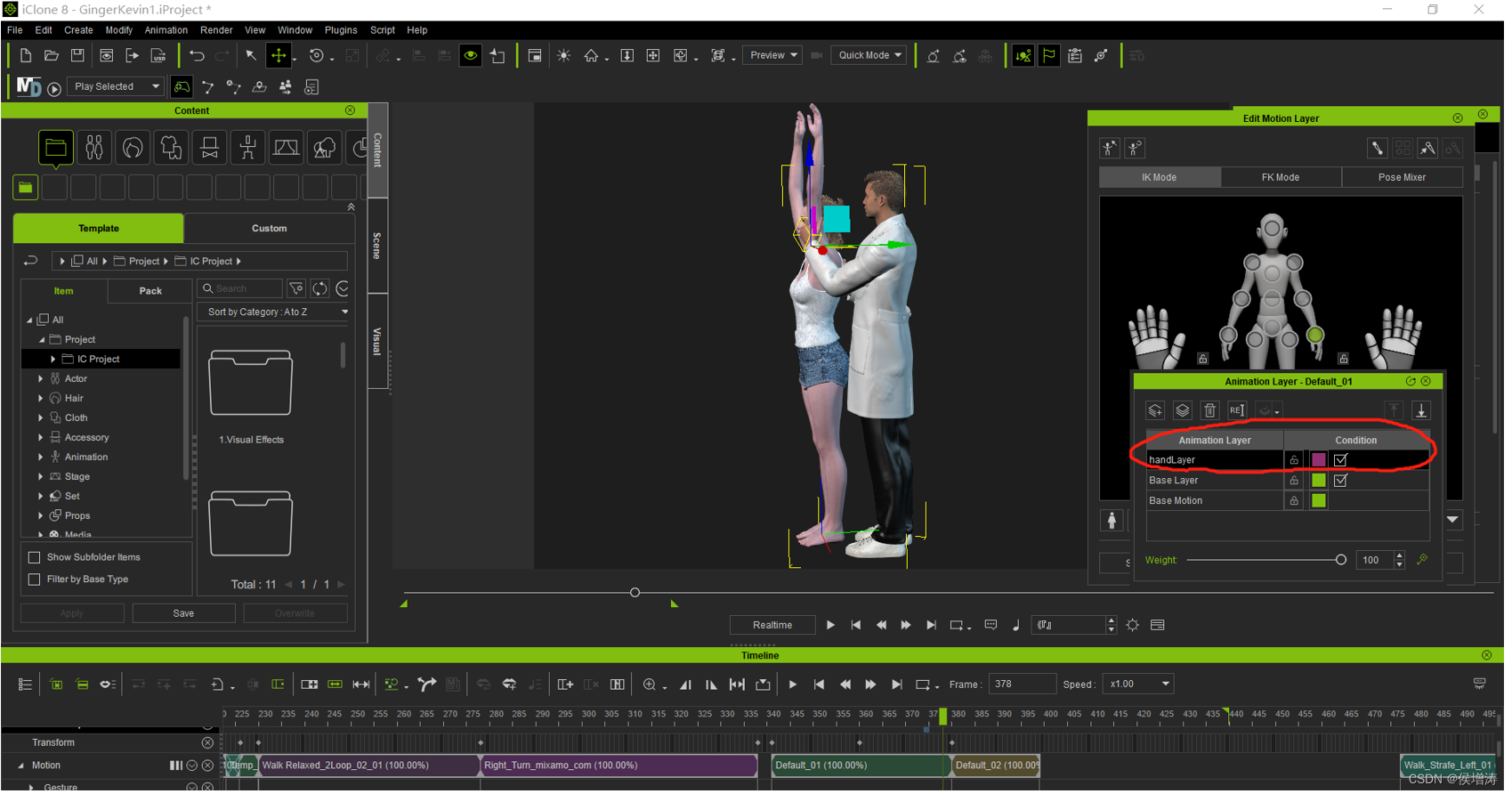Click the Realtime button
1512x794 pixels.
772,626
